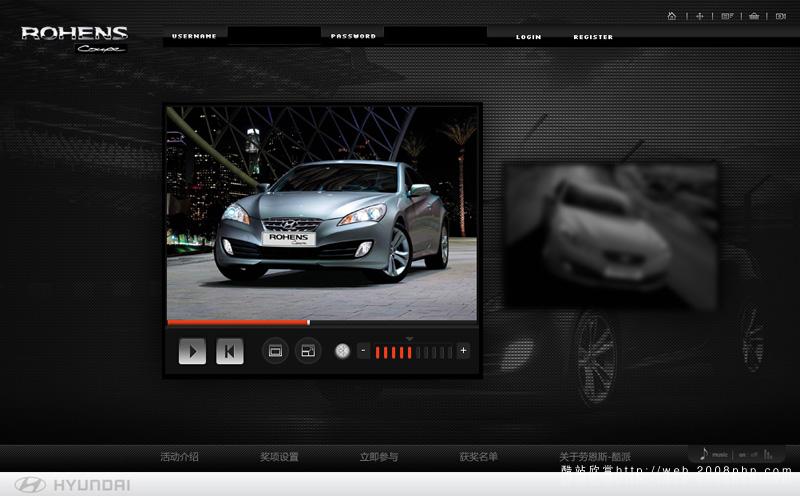Image resolution: width=800 pixels, height=496 pixels.
Task: Click the video camera icon at top right
Action: [781, 16]
